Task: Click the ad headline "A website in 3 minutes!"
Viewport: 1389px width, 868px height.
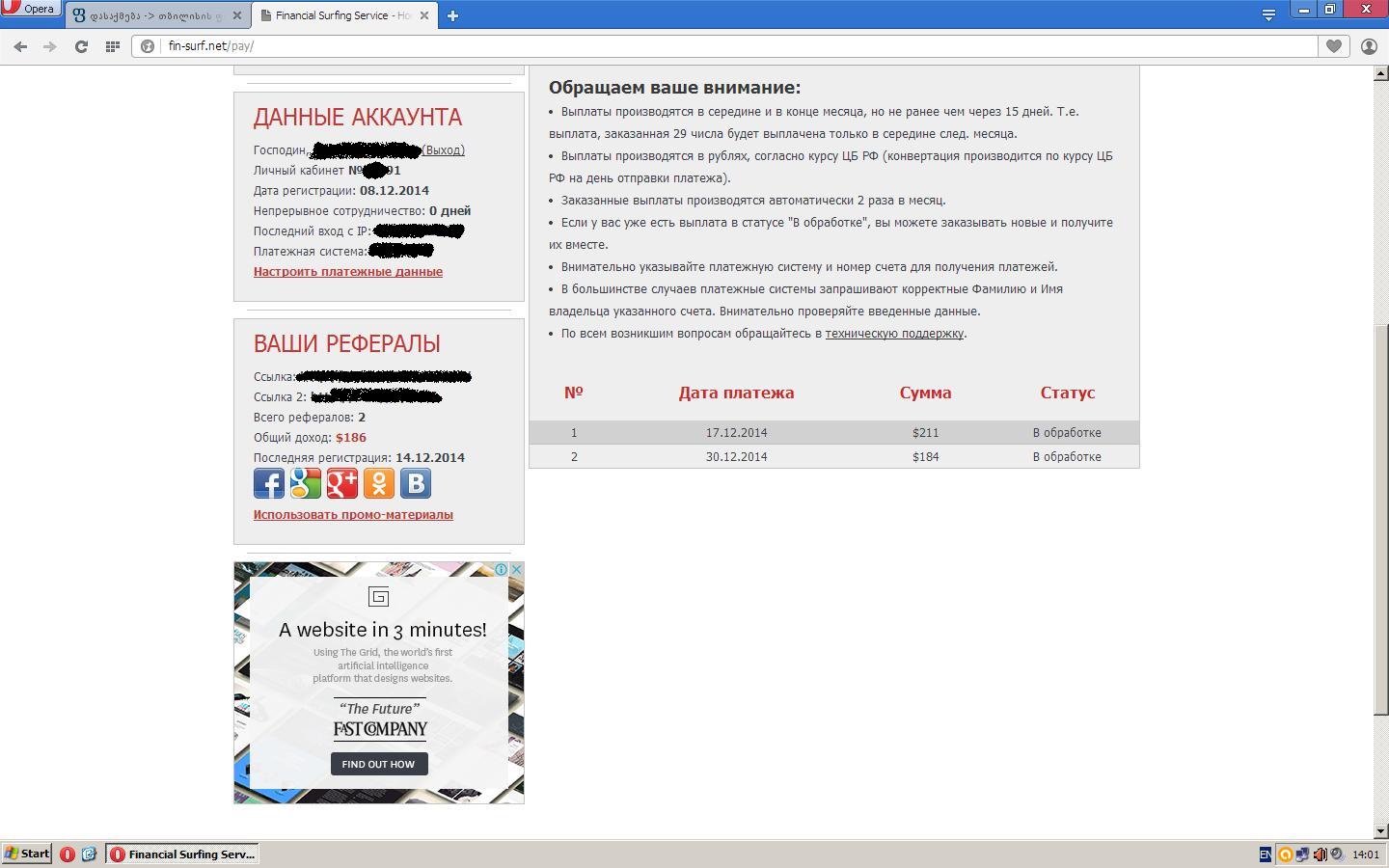Action: pyautogui.click(x=383, y=630)
